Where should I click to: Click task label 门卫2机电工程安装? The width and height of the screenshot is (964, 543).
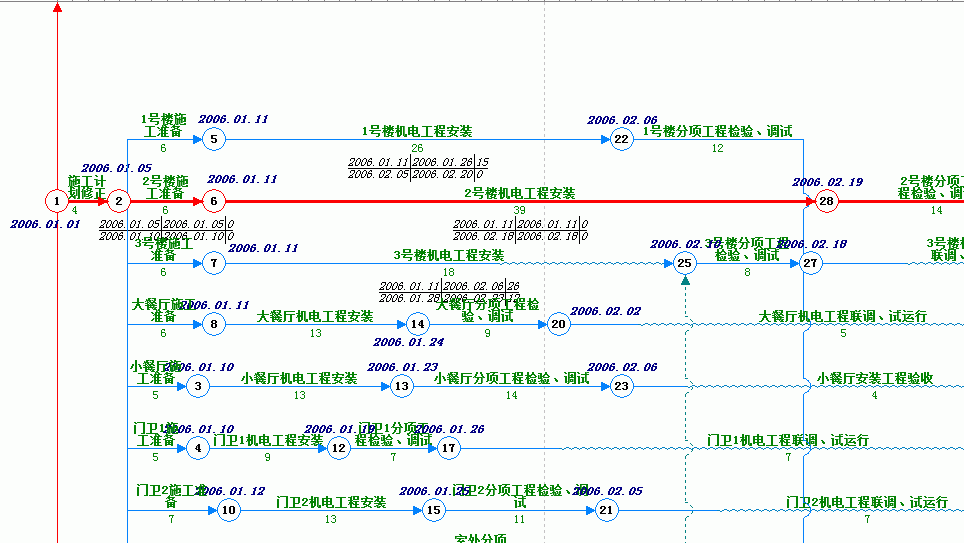pyautogui.click(x=331, y=502)
